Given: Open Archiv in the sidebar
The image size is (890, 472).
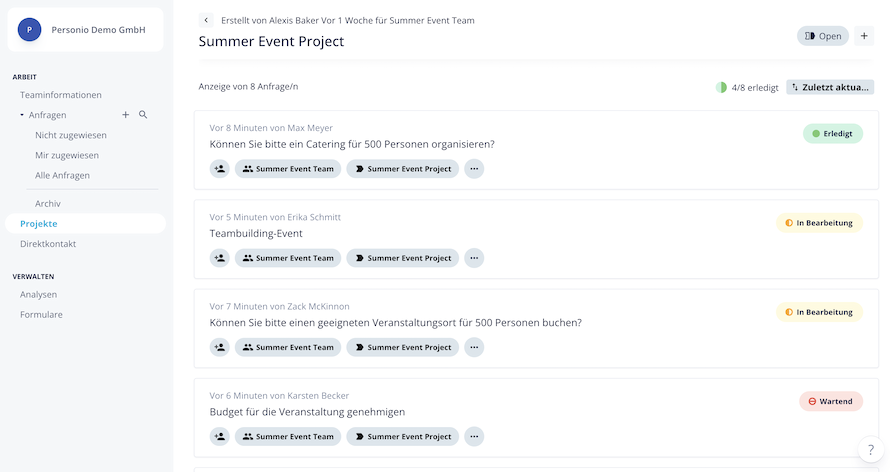Looking at the screenshot, I should [x=48, y=203].
